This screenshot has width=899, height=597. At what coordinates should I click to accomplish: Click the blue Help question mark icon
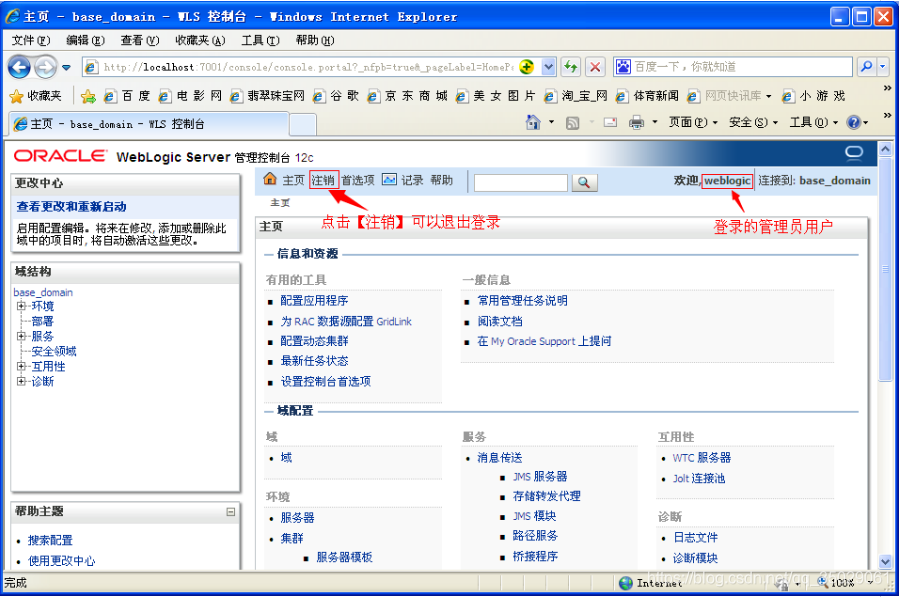[853, 122]
